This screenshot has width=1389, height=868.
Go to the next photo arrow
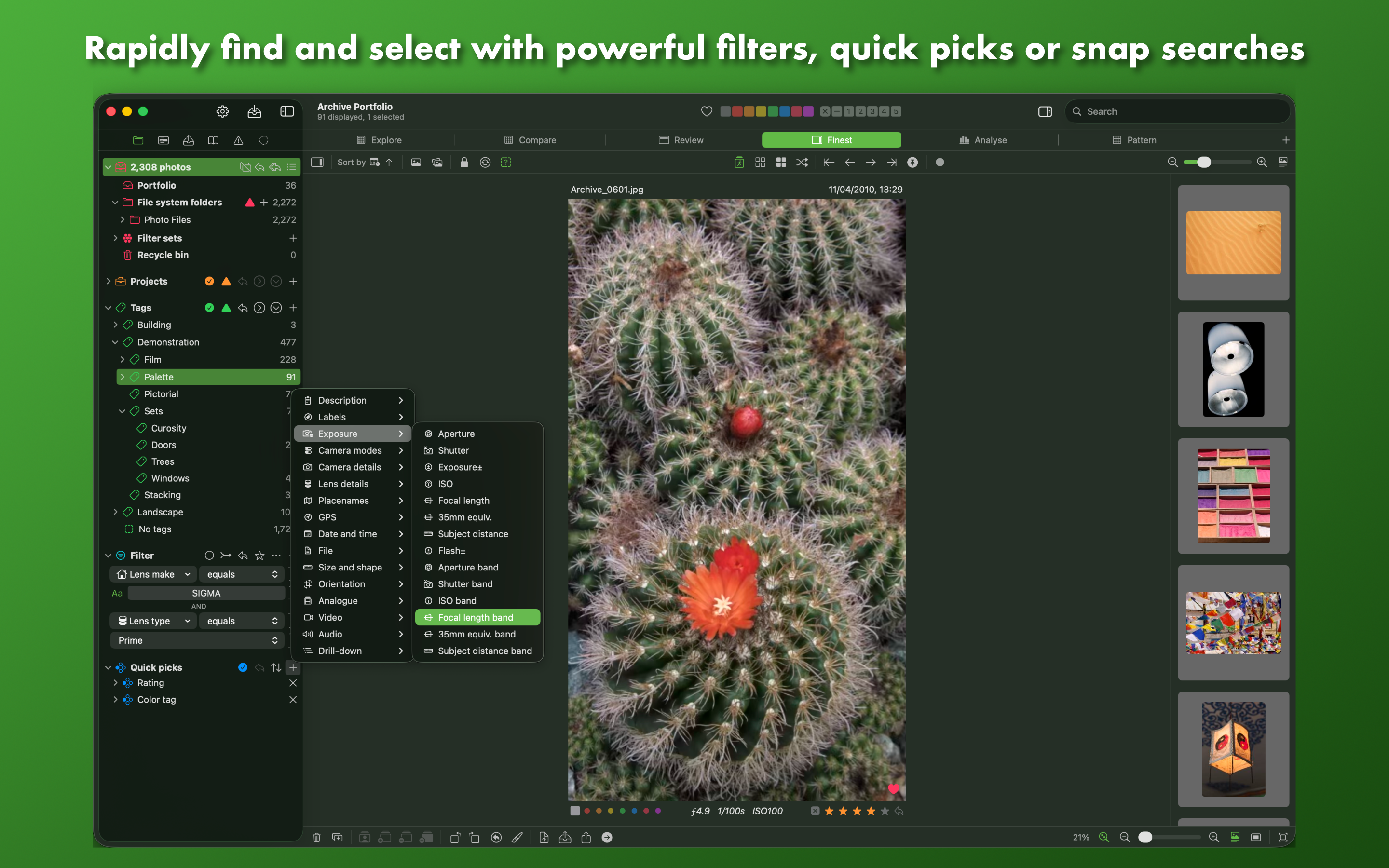tap(871, 163)
